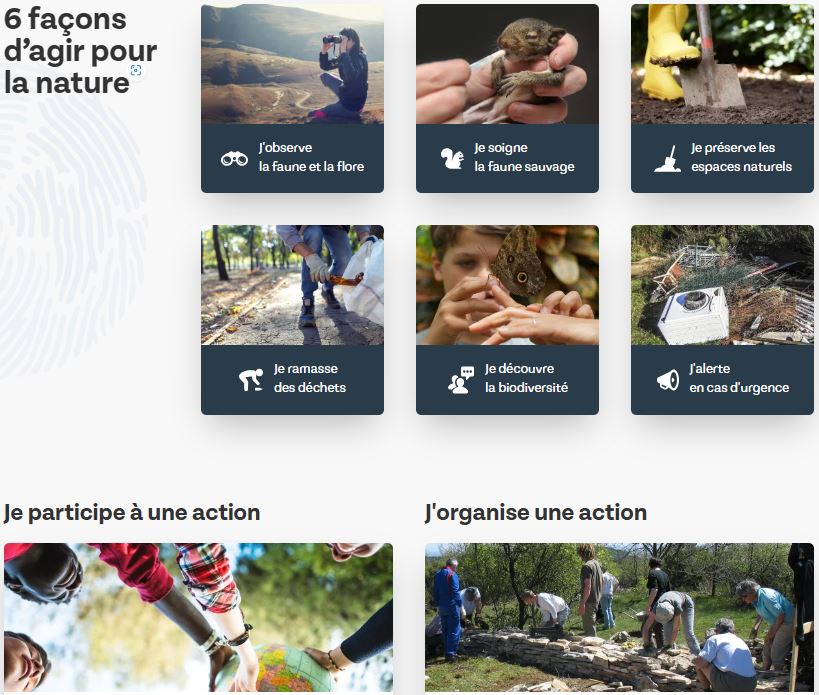819x695 pixels.
Task: Click the butterfly on hand photo
Action: pyautogui.click(x=507, y=285)
